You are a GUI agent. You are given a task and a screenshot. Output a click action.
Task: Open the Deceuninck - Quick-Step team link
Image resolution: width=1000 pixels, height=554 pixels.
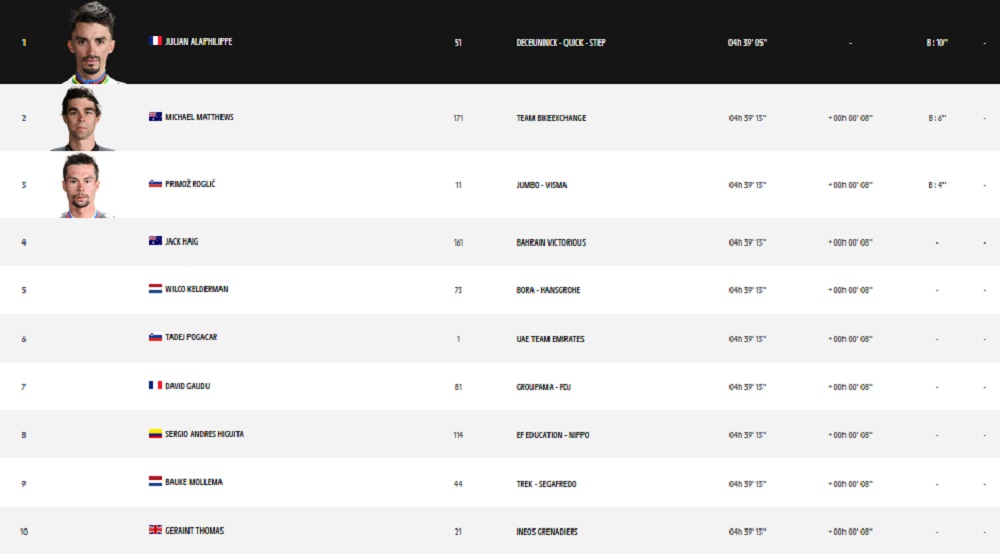561,43
